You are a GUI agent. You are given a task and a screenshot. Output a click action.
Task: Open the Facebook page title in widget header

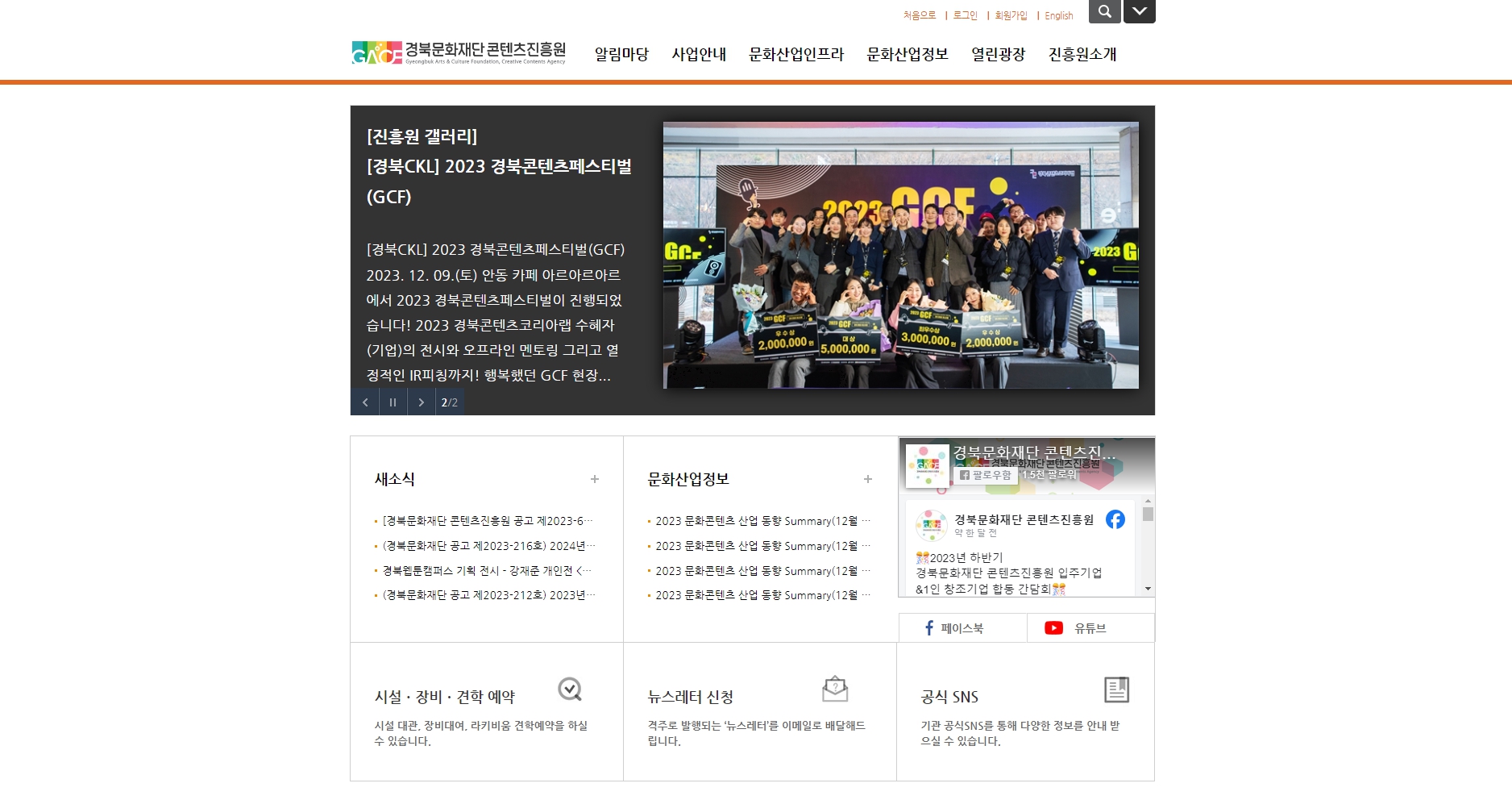click(x=1034, y=452)
